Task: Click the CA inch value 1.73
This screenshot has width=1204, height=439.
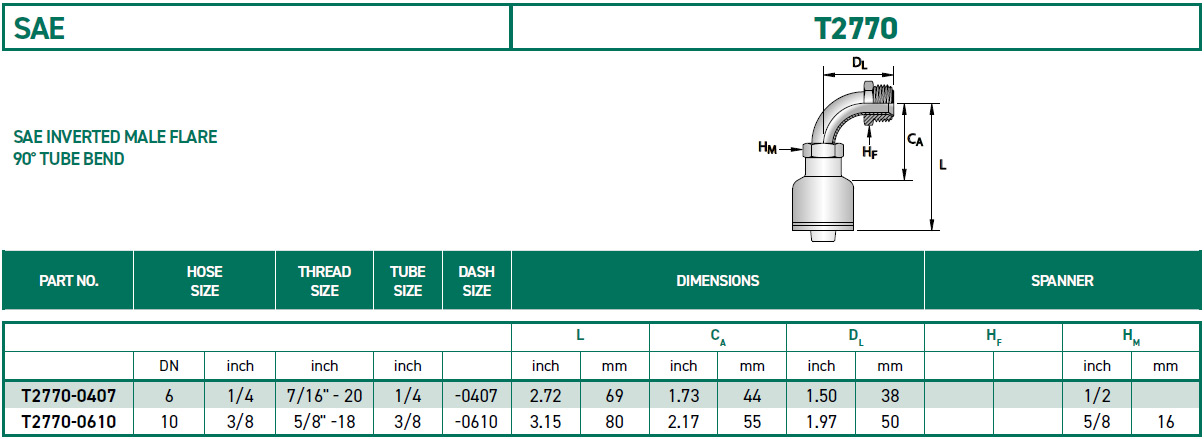Action: point(683,396)
